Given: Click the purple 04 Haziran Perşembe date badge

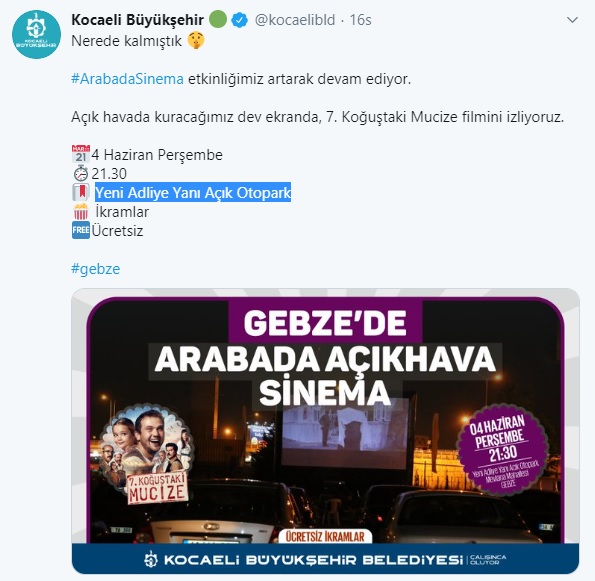Looking at the screenshot, I should click(503, 450).
